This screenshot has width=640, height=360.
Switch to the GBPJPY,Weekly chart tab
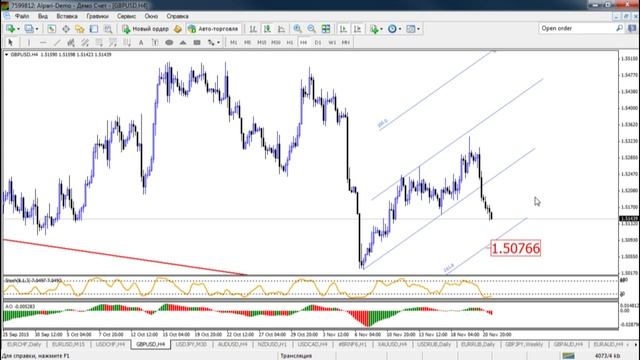coord(524,344)
